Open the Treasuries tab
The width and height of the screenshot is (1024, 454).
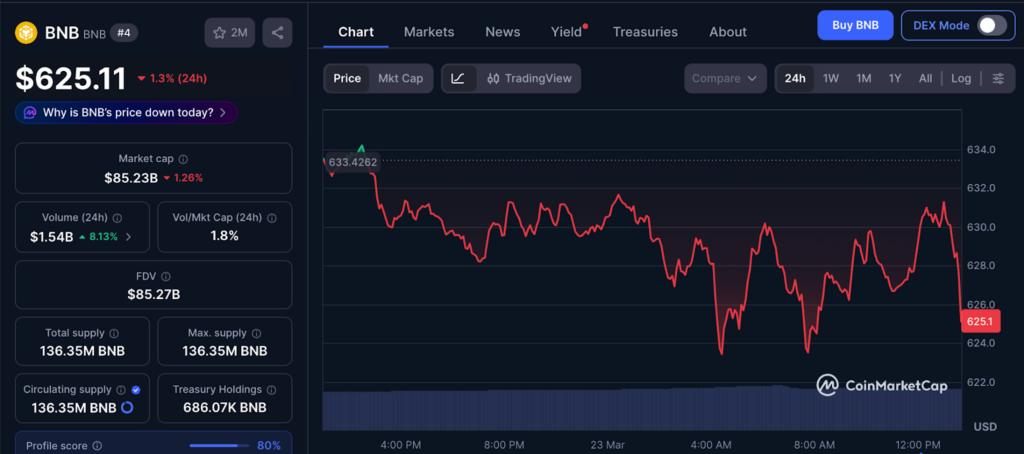pyautogui.click(x=645, y=32)
